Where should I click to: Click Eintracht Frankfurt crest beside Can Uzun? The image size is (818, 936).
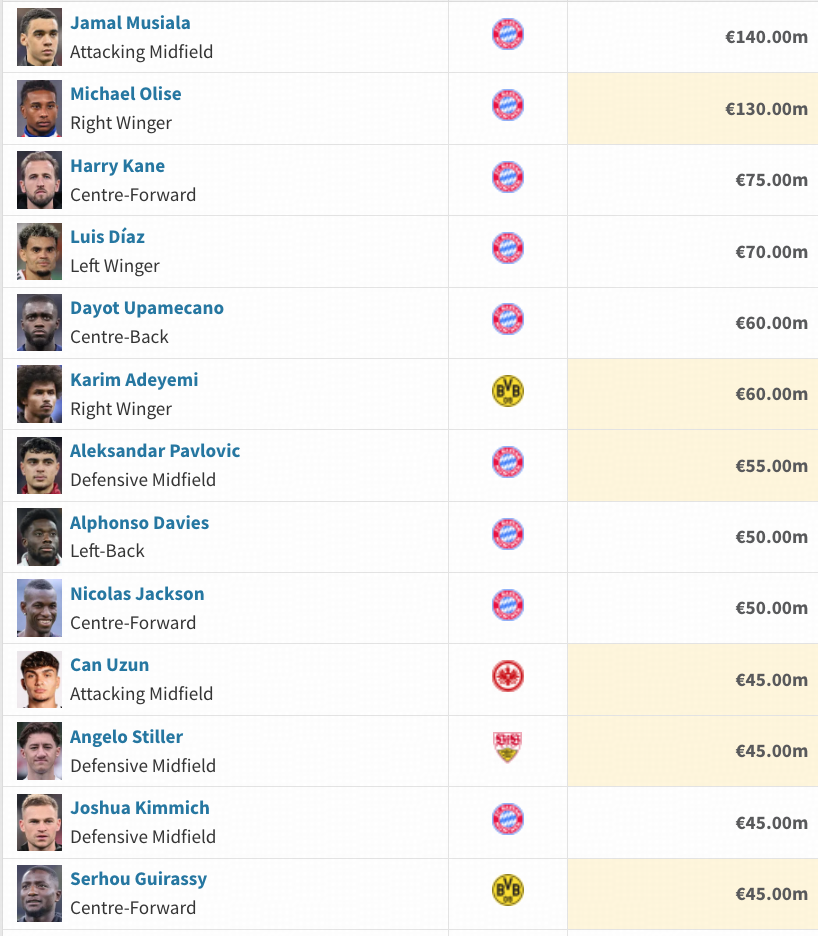508,677
